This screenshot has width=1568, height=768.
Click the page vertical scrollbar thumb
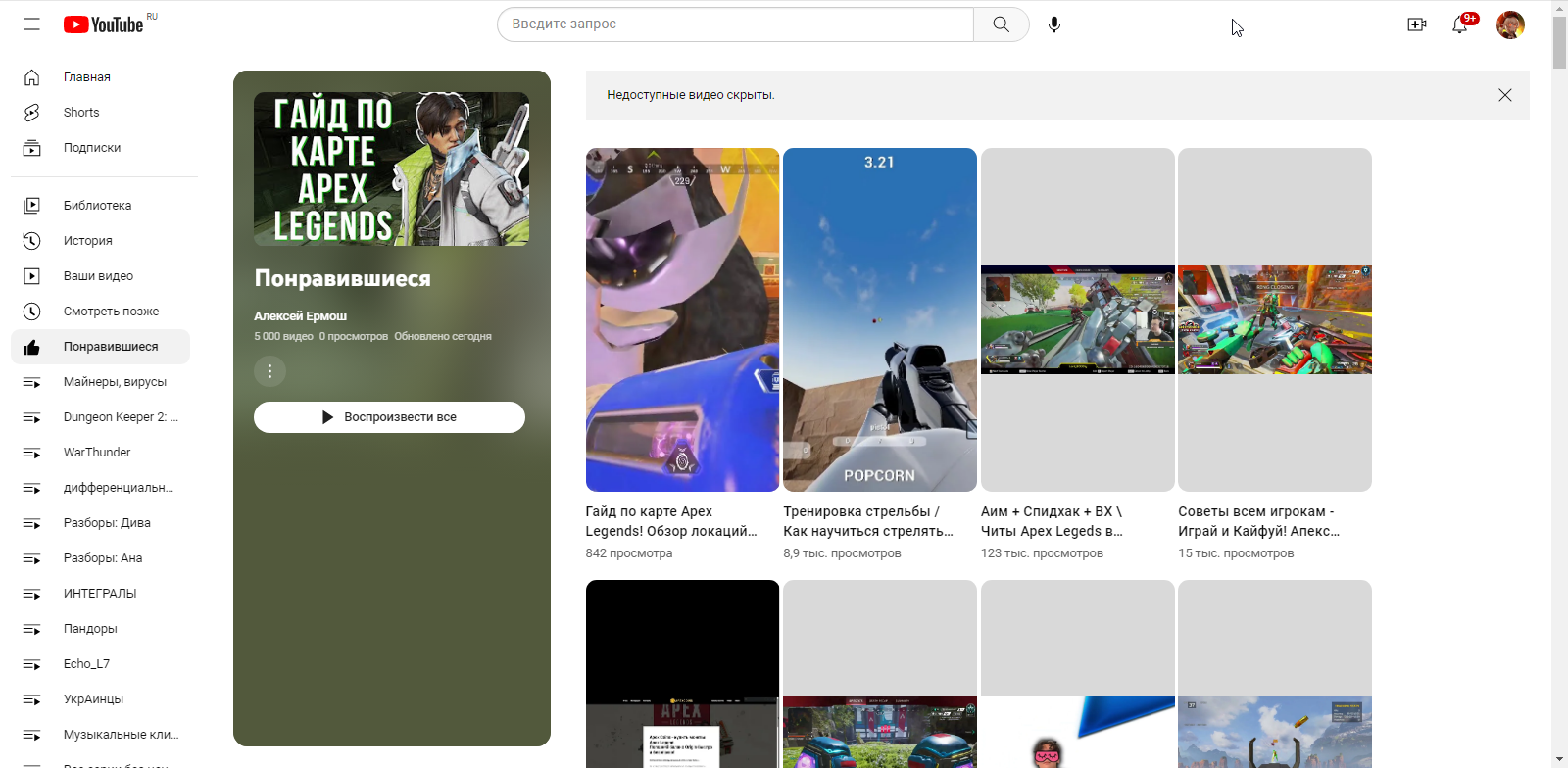click(x=1559, y=42)
